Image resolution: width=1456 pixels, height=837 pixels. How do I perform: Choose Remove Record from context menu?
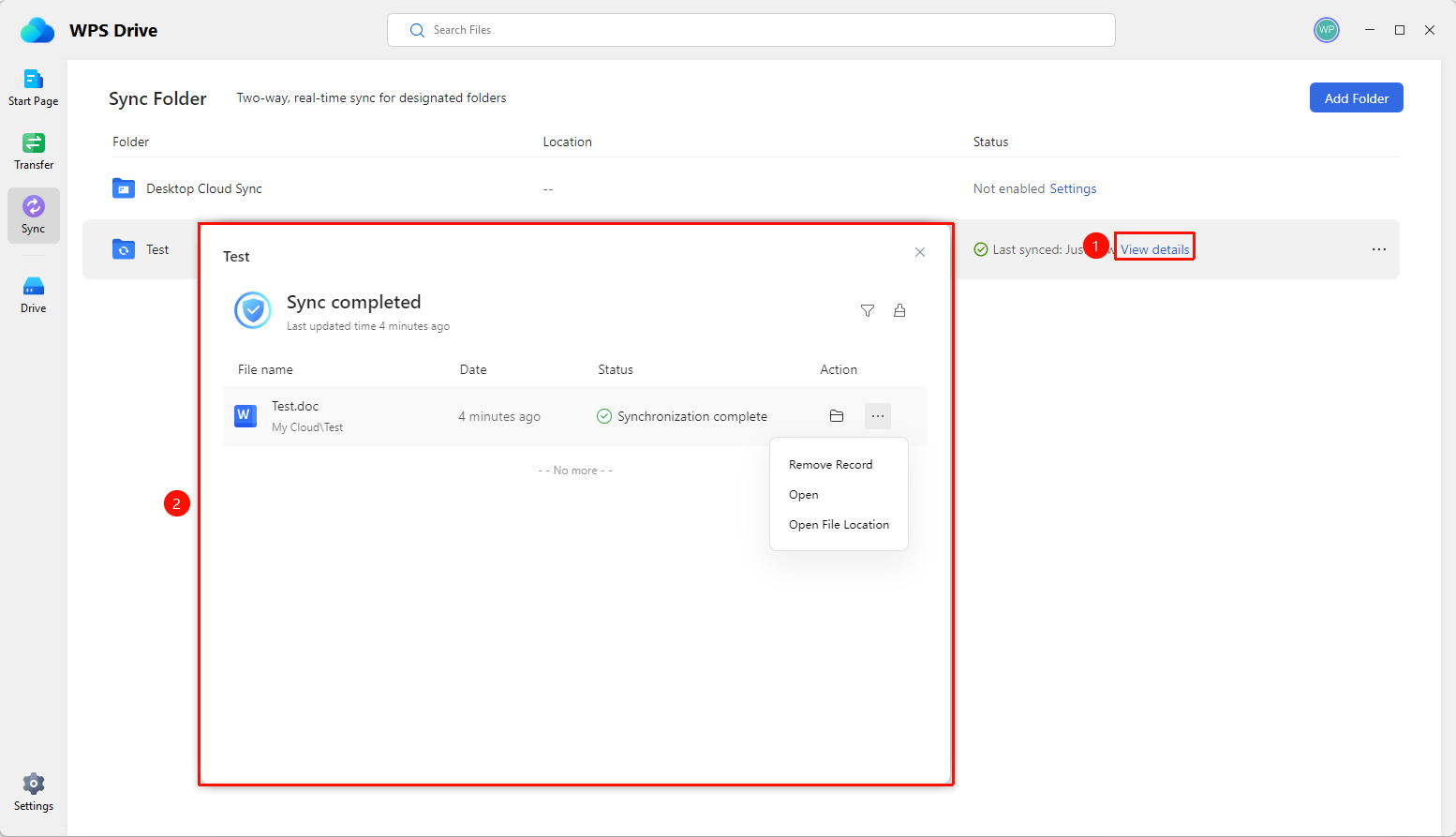830,465
